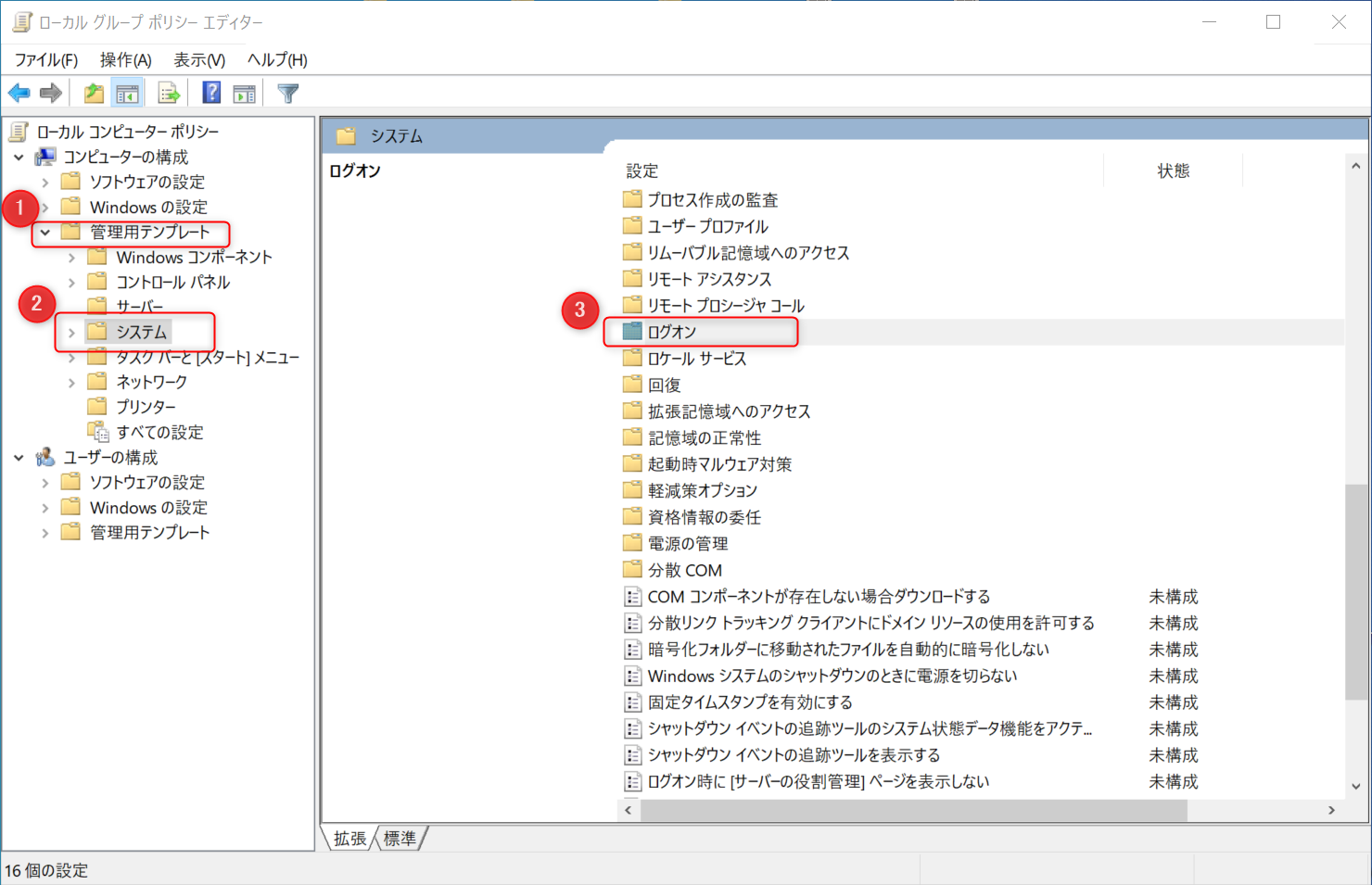The height and width of the screenshot is (885, 1372).
Task: Open the プロセス作成の監査 folder
Action: click(x=702, y=198)
